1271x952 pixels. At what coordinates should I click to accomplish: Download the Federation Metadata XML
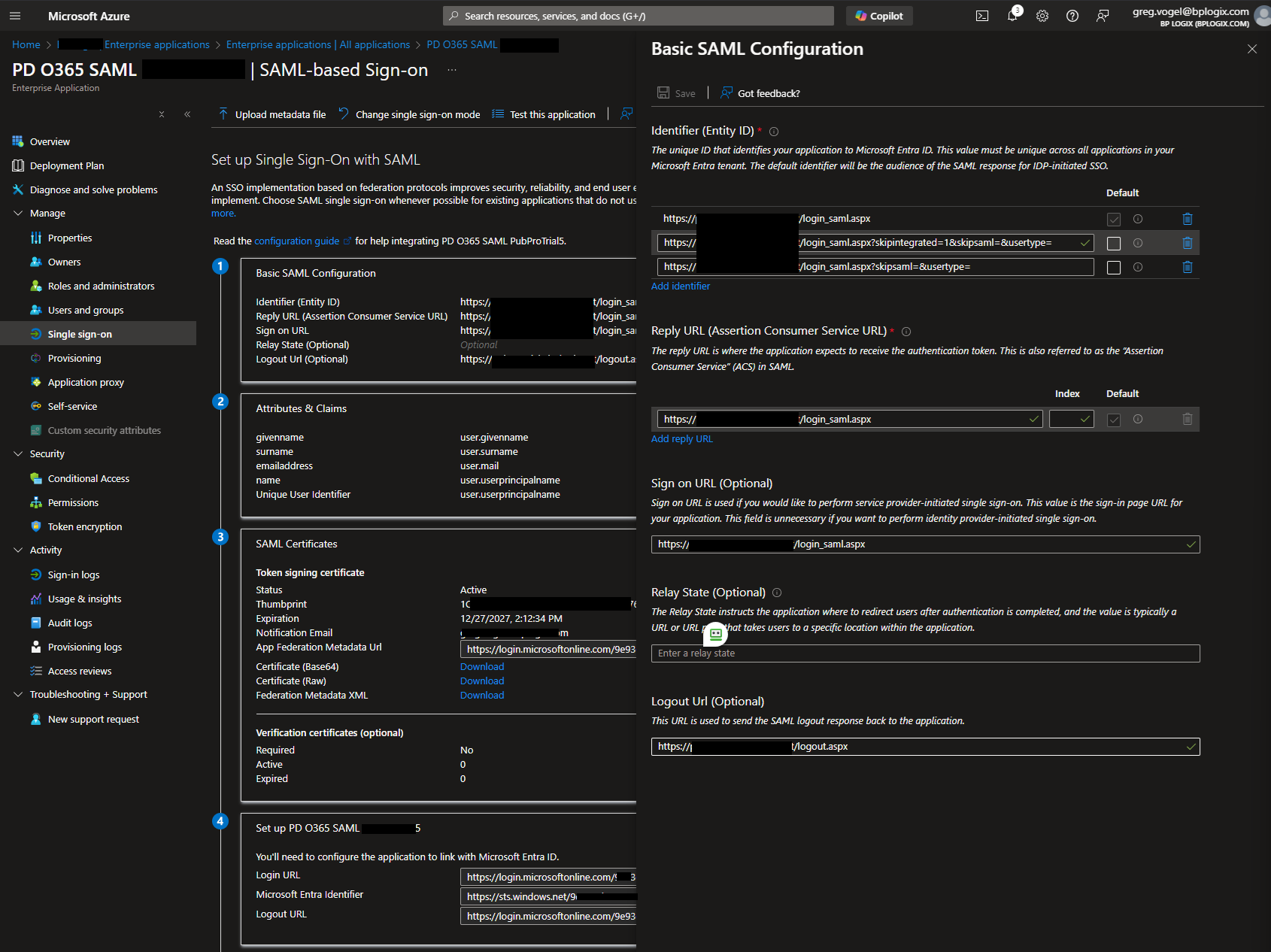(x=482, y=696)
